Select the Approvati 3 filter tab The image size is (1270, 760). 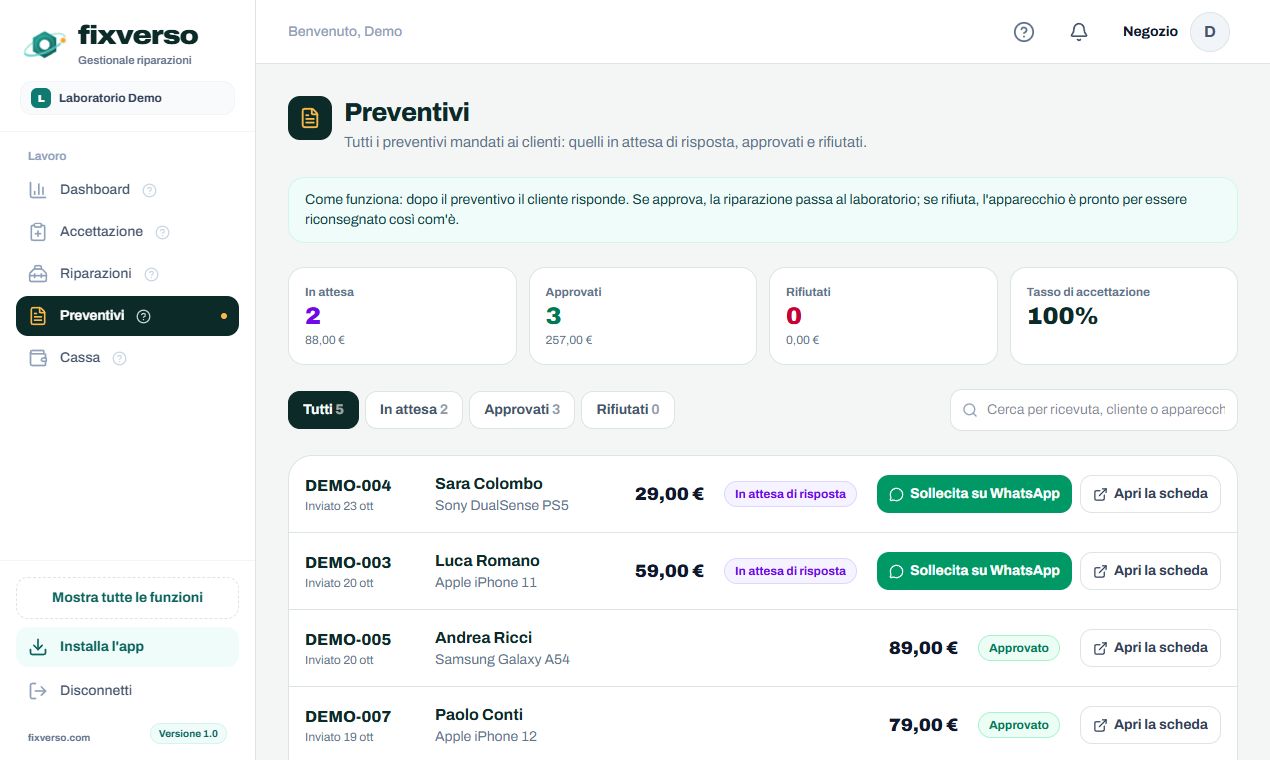coord(522,410)
